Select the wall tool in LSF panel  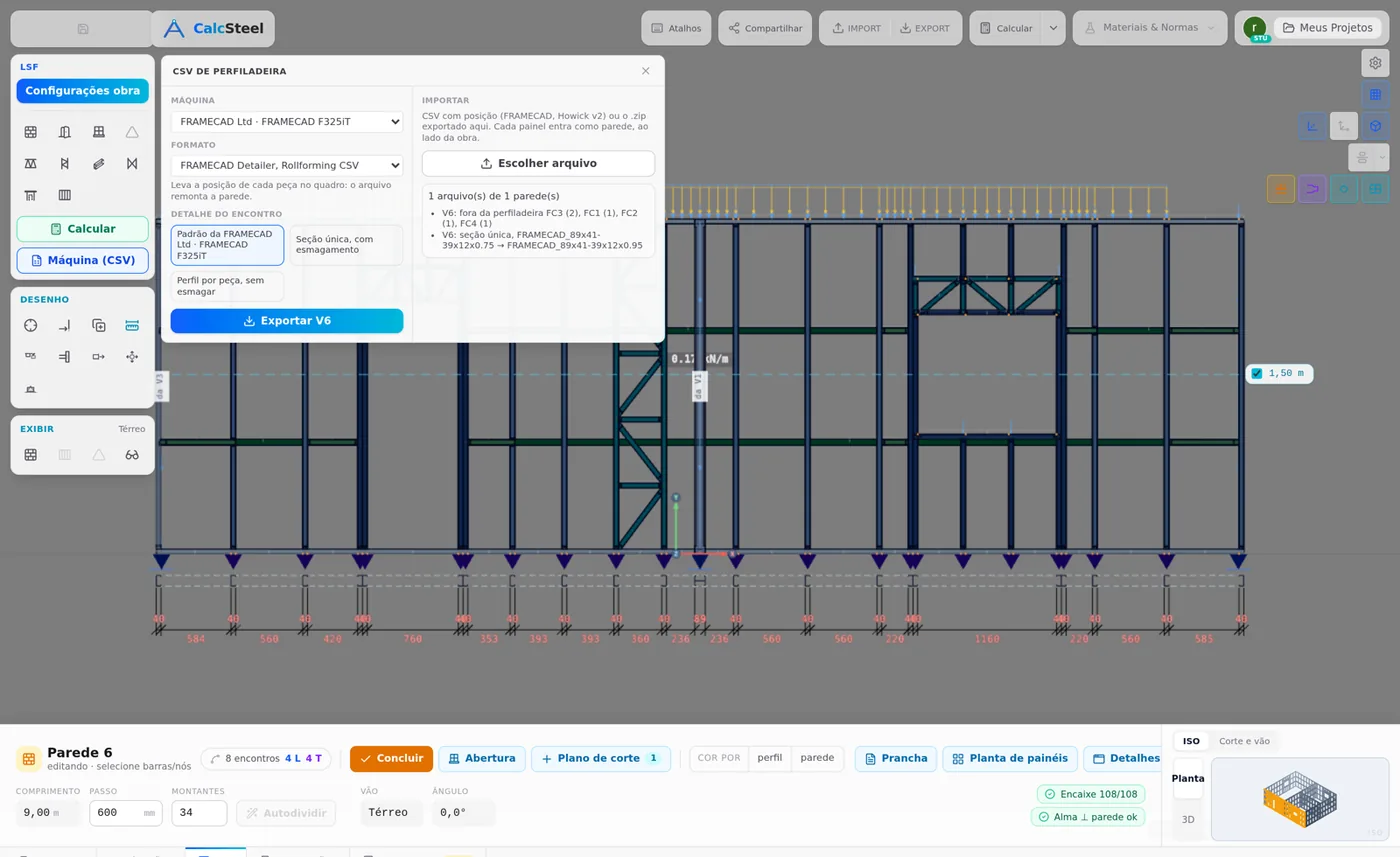[x=31, y=132]
